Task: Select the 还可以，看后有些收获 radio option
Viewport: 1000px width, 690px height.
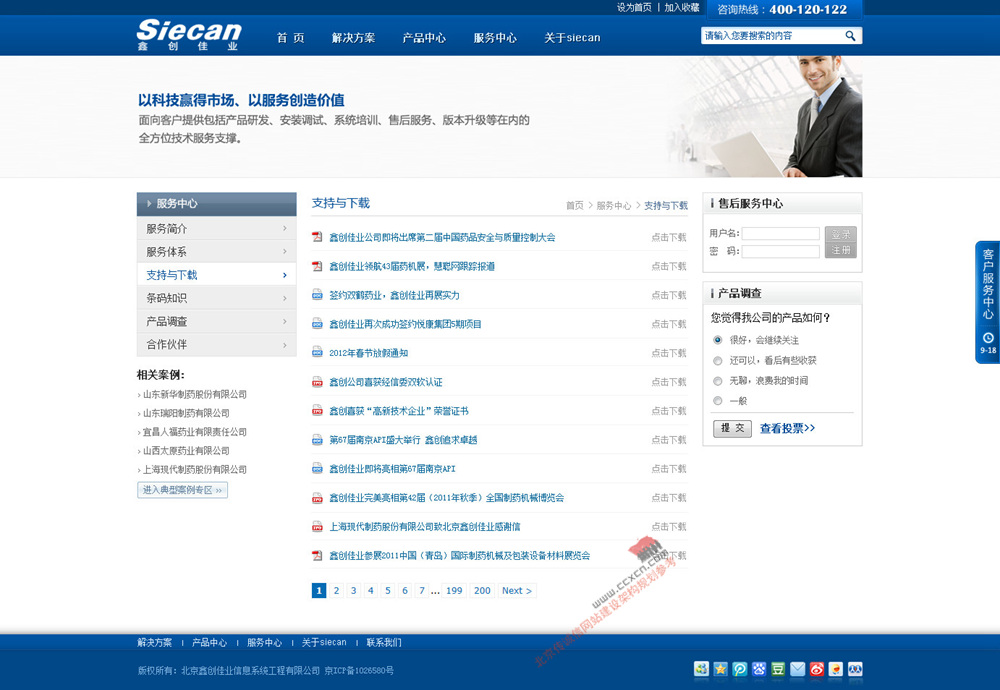Action: (717, 360)
